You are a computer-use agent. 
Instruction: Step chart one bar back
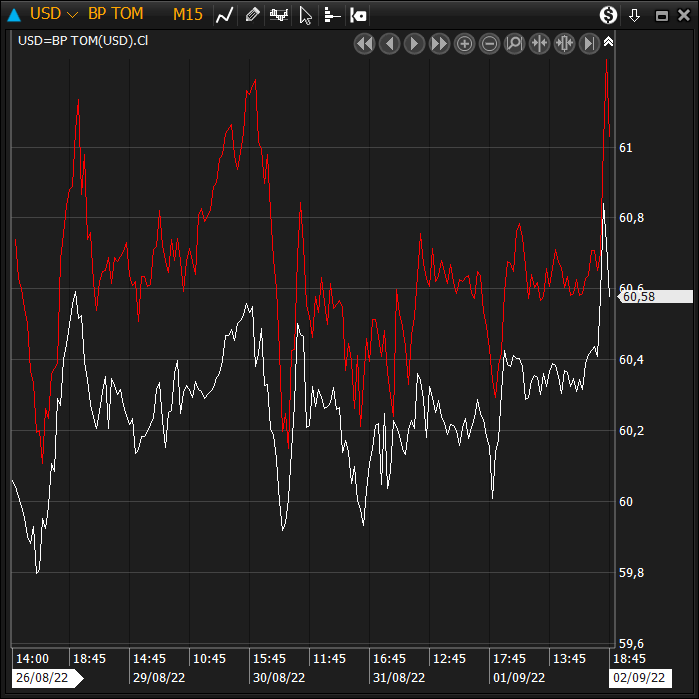[390, 43]
